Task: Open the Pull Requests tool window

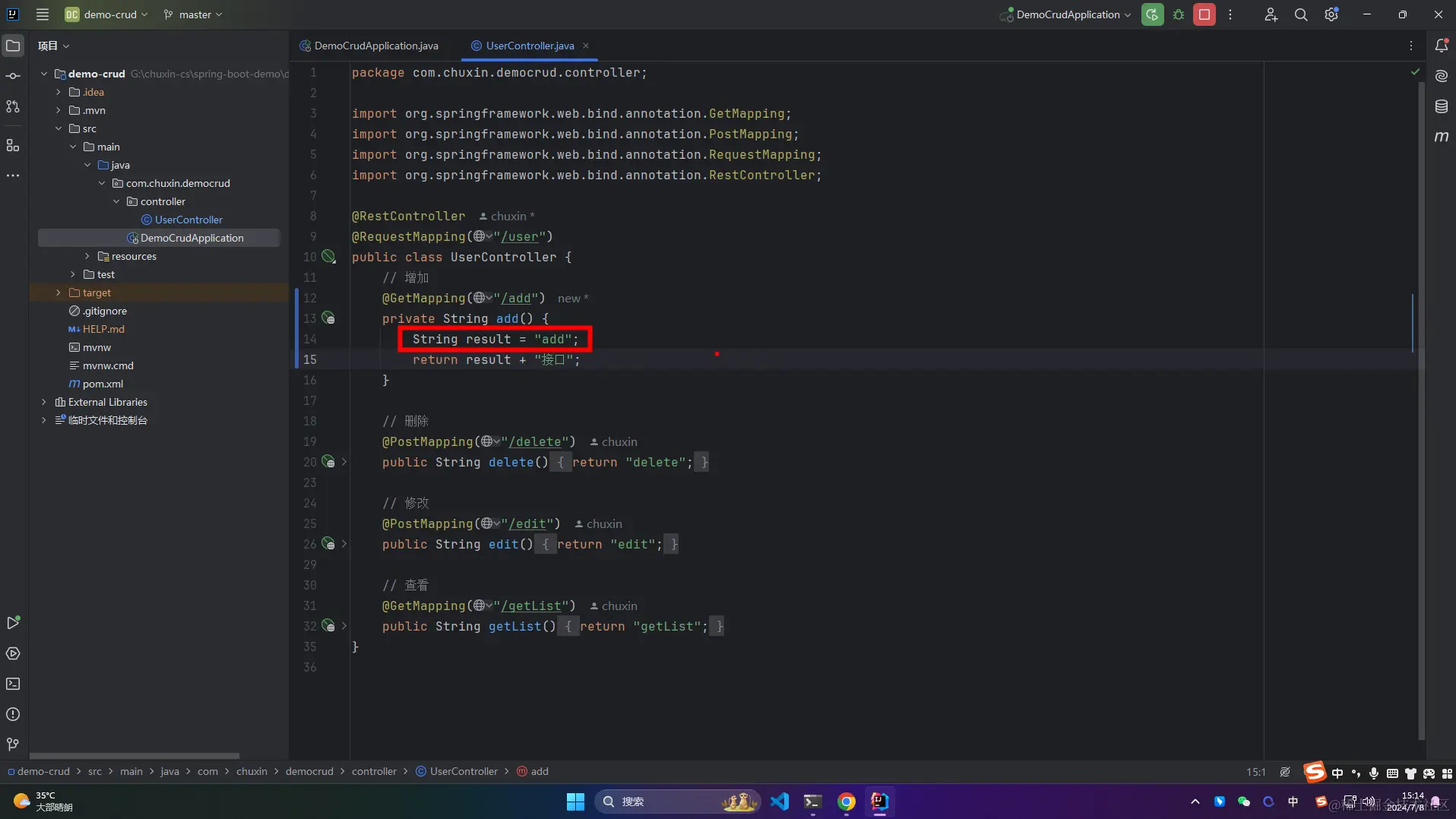Action: 13,106
